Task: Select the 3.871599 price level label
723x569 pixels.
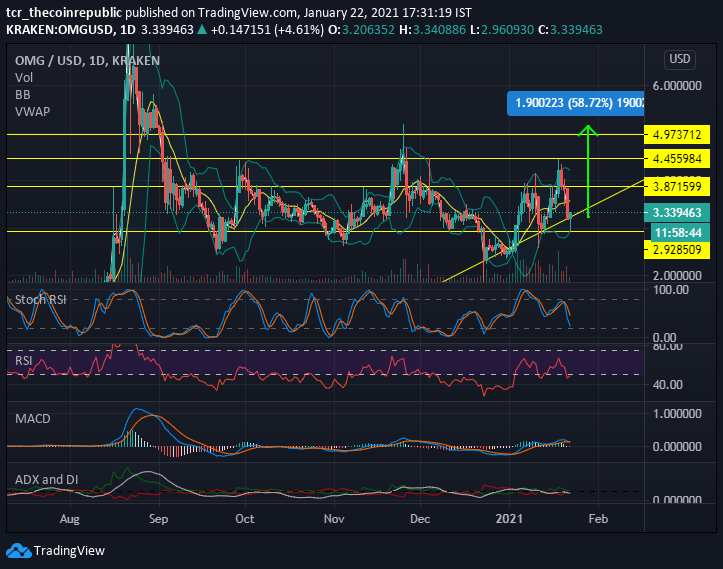Action: (x=677, y=187)
